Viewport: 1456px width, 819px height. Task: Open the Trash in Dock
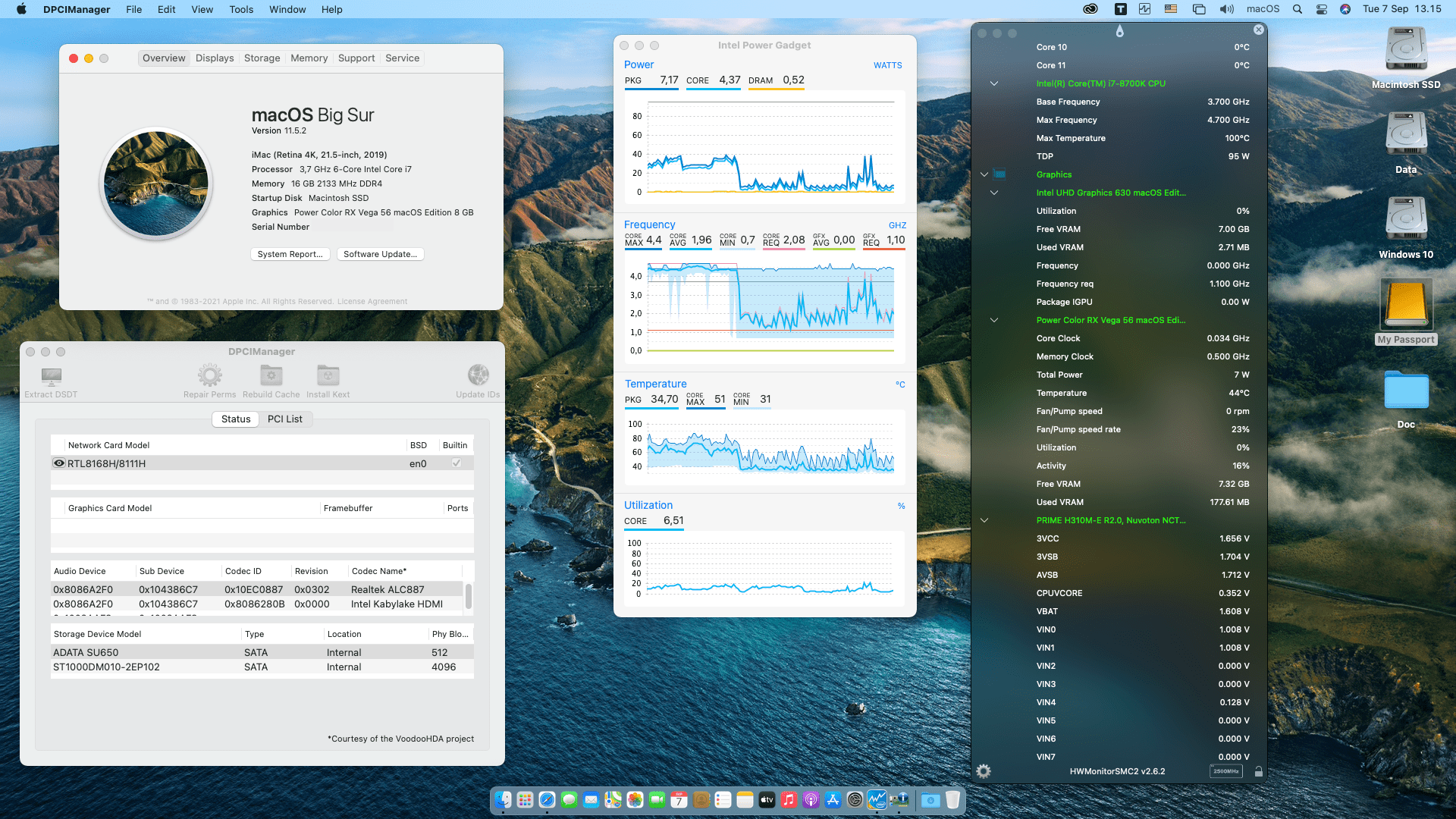coord(952,799)
